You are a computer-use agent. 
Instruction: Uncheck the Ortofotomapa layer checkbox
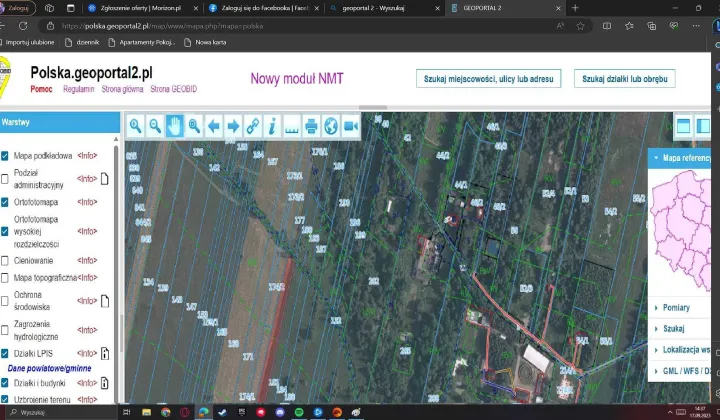6,202
